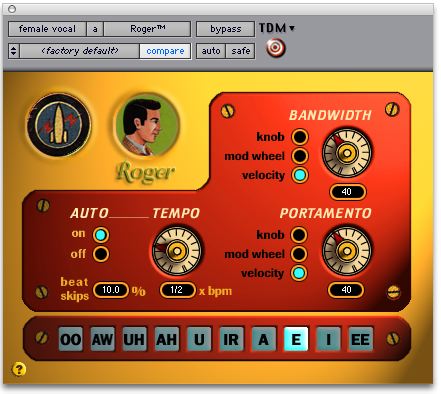Click the compare button
The width and height of the screenshot is (441, 394).
[165, 51]
